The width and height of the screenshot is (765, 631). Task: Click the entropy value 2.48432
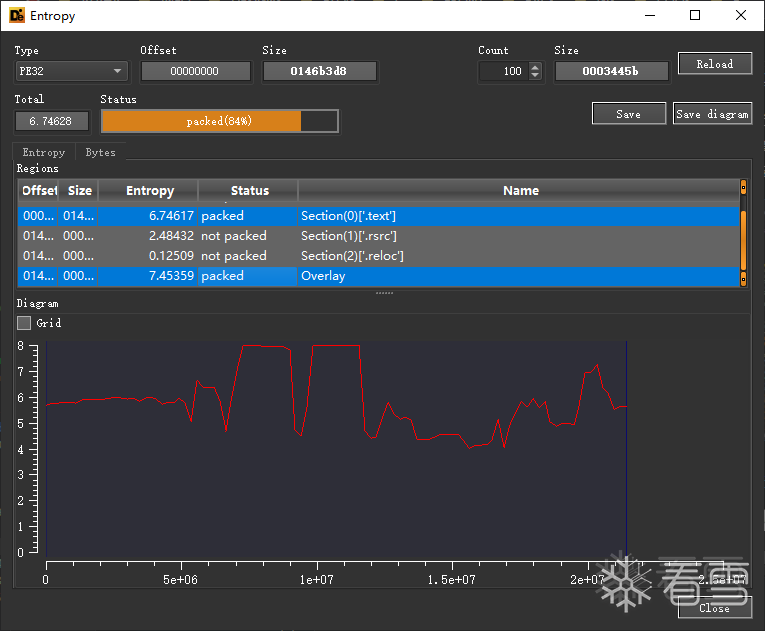[x=171, y=236]
